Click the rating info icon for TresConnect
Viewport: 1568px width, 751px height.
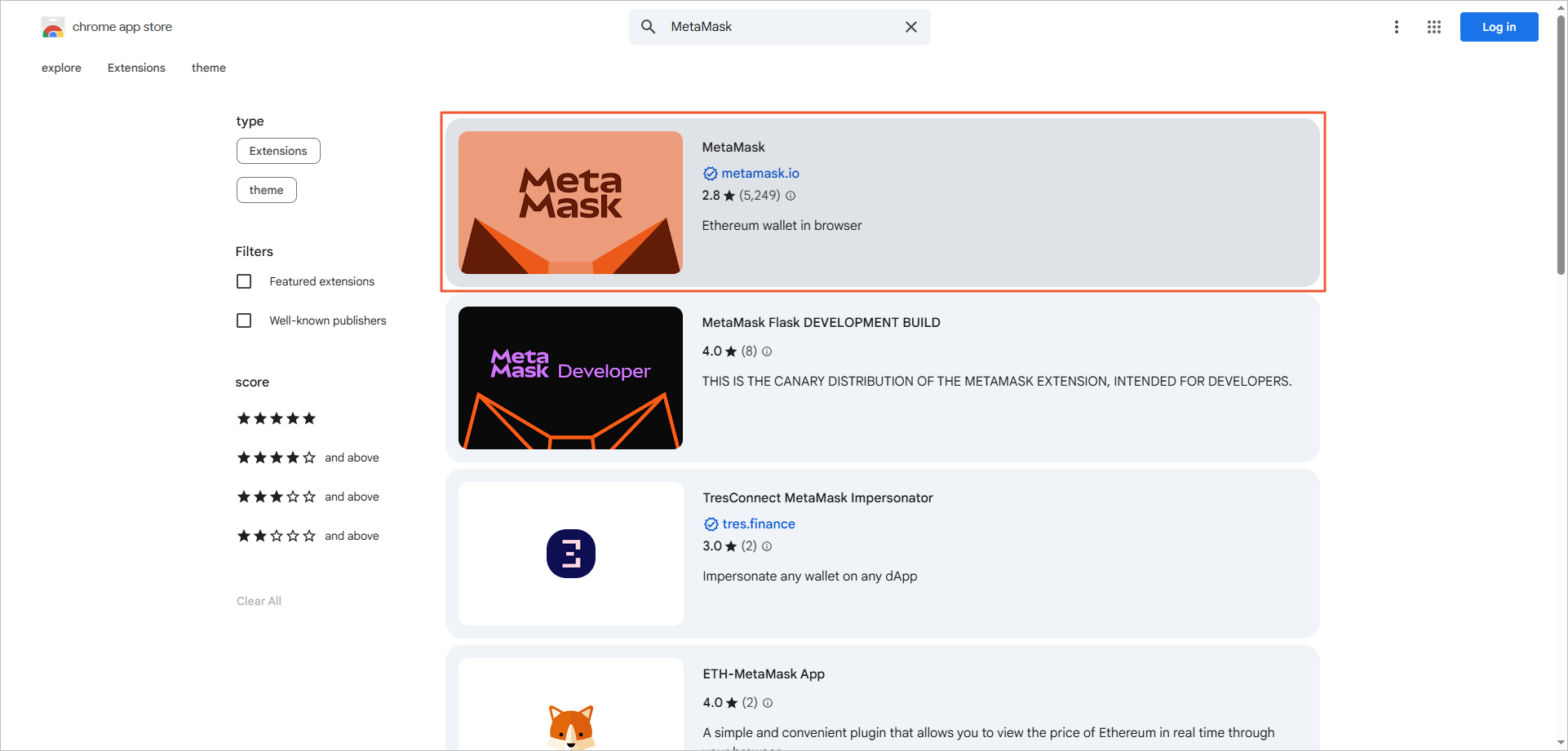coord(767,546)
